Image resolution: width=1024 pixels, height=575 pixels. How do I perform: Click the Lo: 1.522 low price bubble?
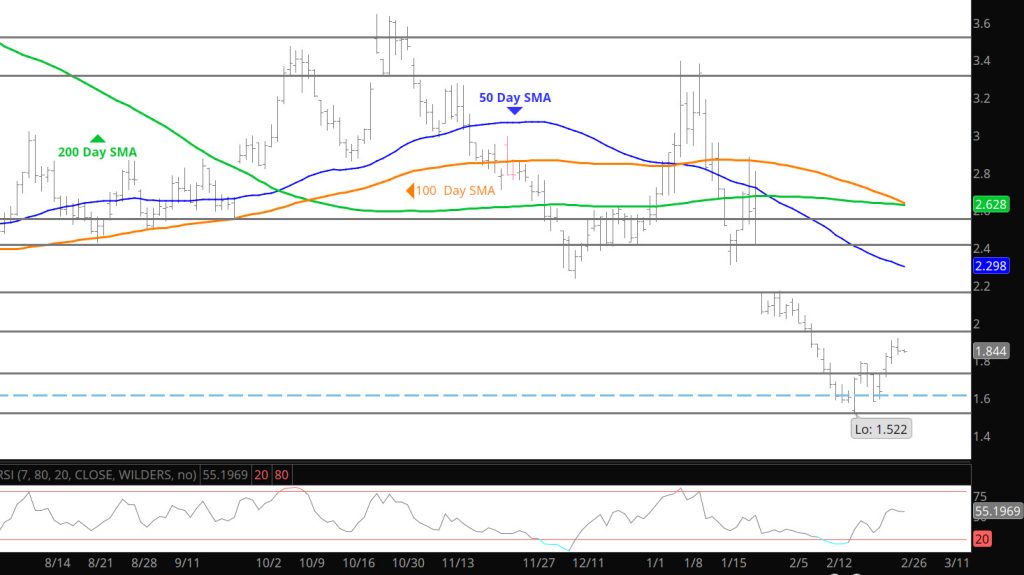(x=881, y=428)
